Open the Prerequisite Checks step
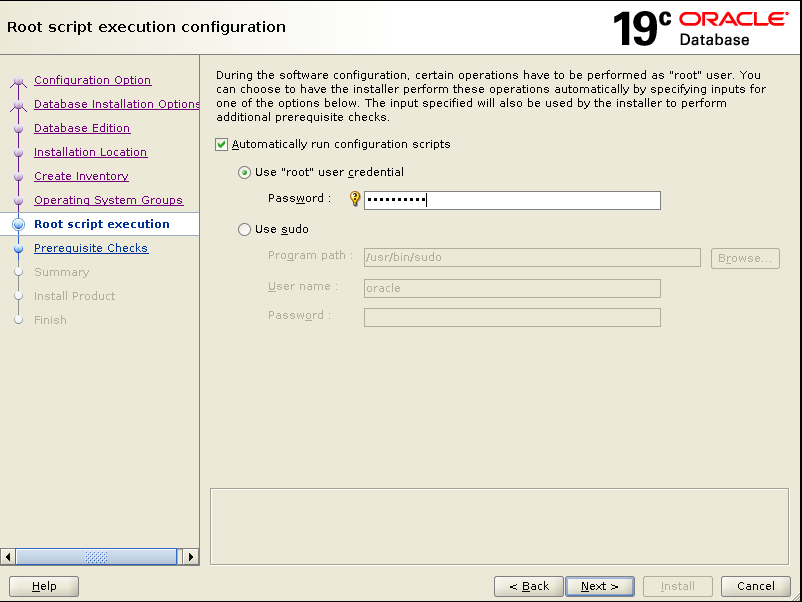This screenshot has width=802, height=602. click(91, 248)
